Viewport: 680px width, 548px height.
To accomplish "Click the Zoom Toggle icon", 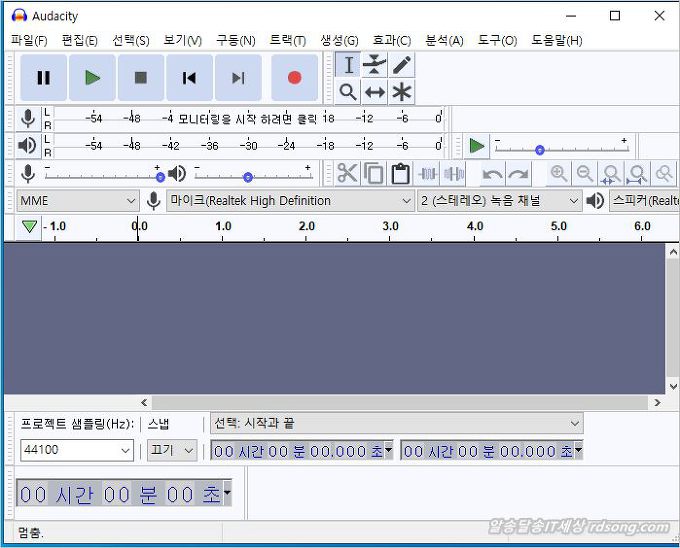I will [x=664, y=173].
